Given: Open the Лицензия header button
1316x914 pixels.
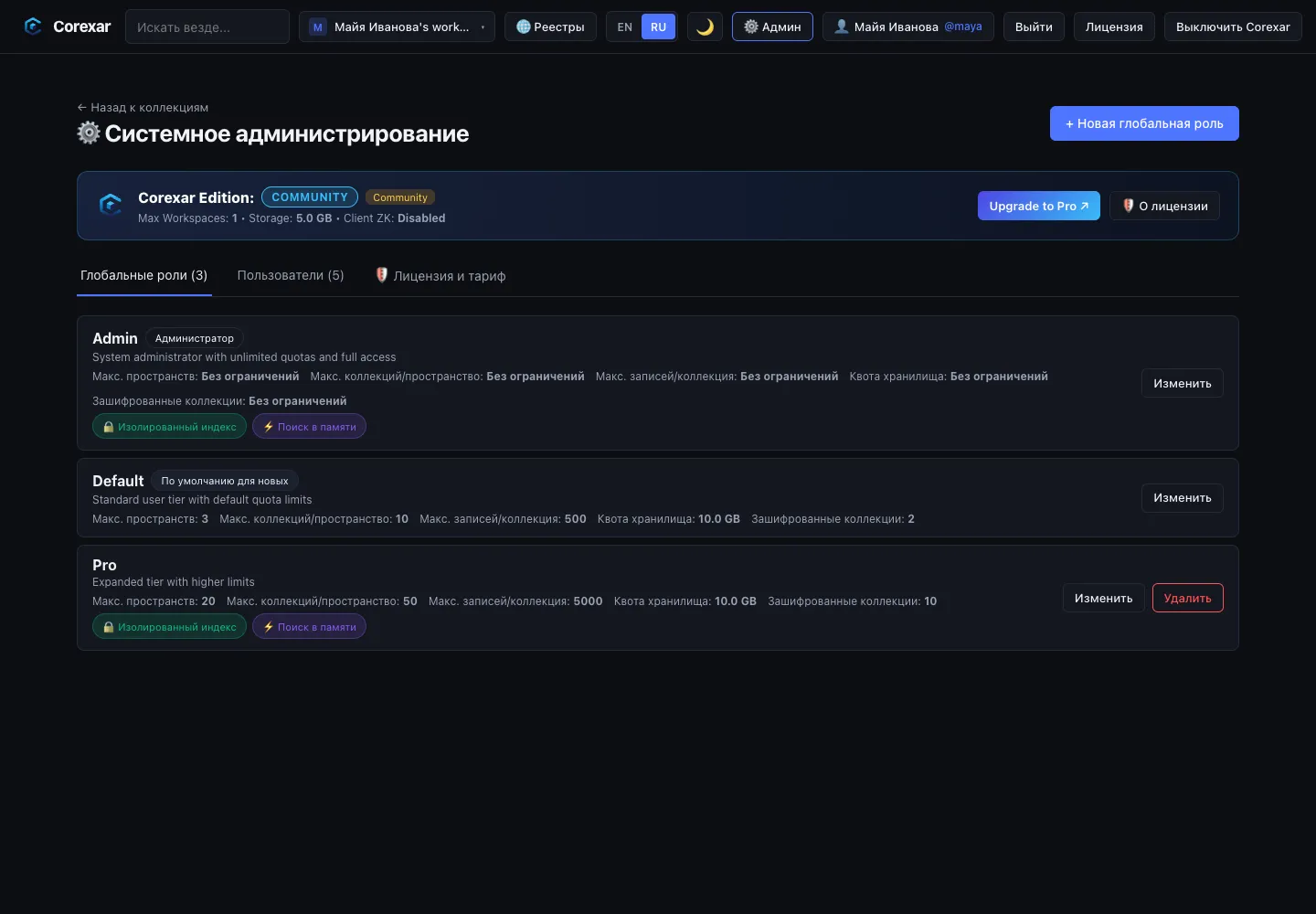Looking at the screenshot, I should [x=1114, y=27].
